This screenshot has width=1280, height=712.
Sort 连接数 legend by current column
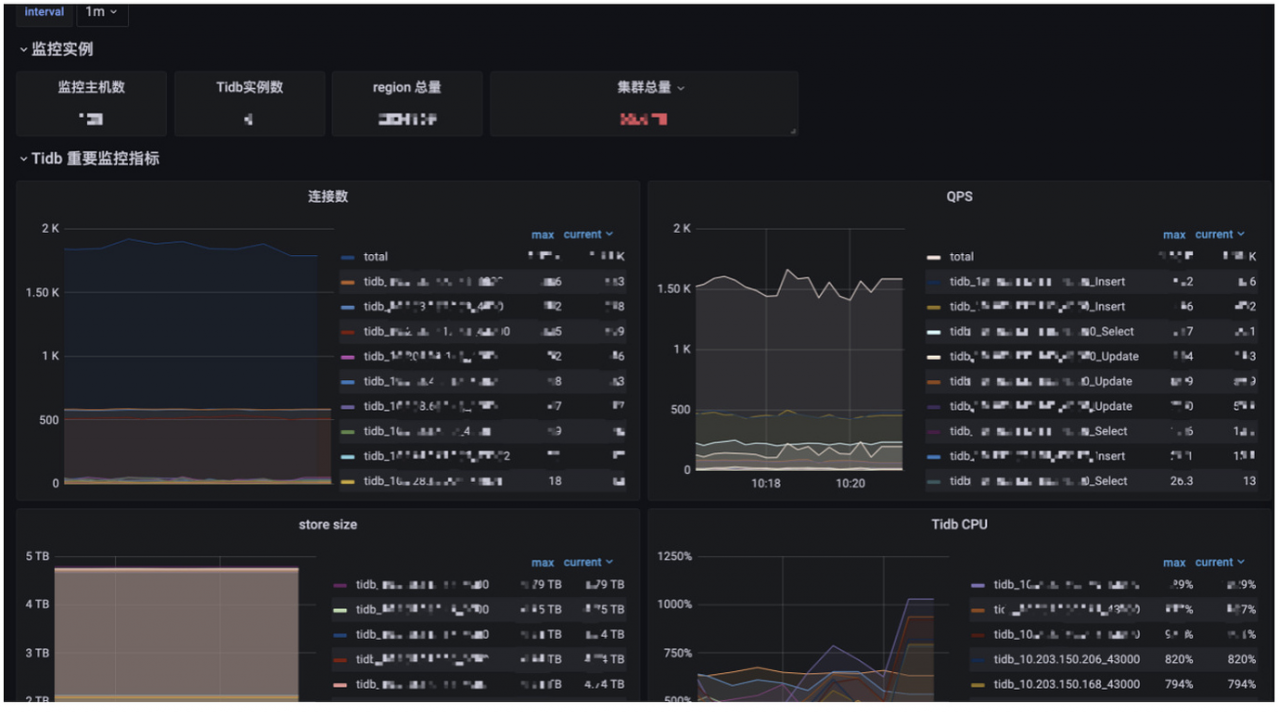pyautogui.click(x=588, y=234)
